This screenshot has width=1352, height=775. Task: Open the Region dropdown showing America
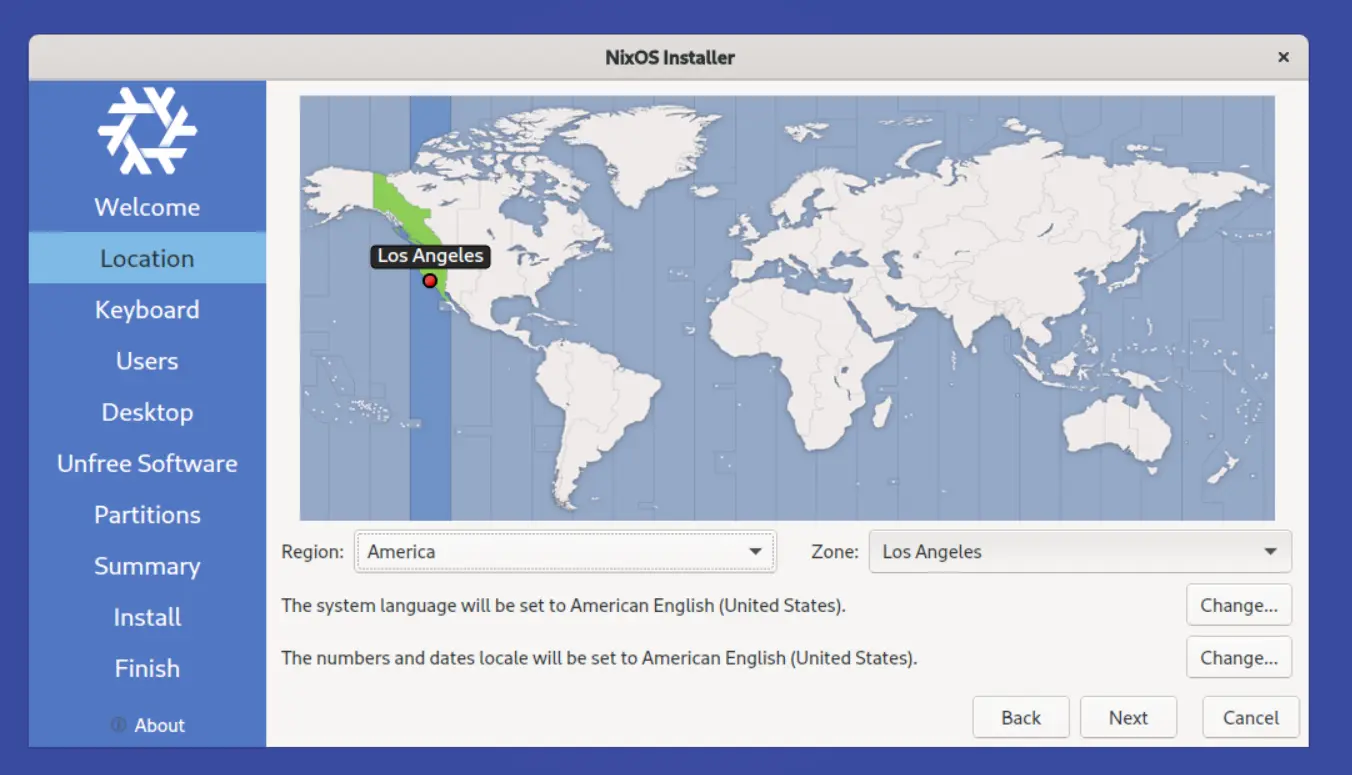point(565,552)
